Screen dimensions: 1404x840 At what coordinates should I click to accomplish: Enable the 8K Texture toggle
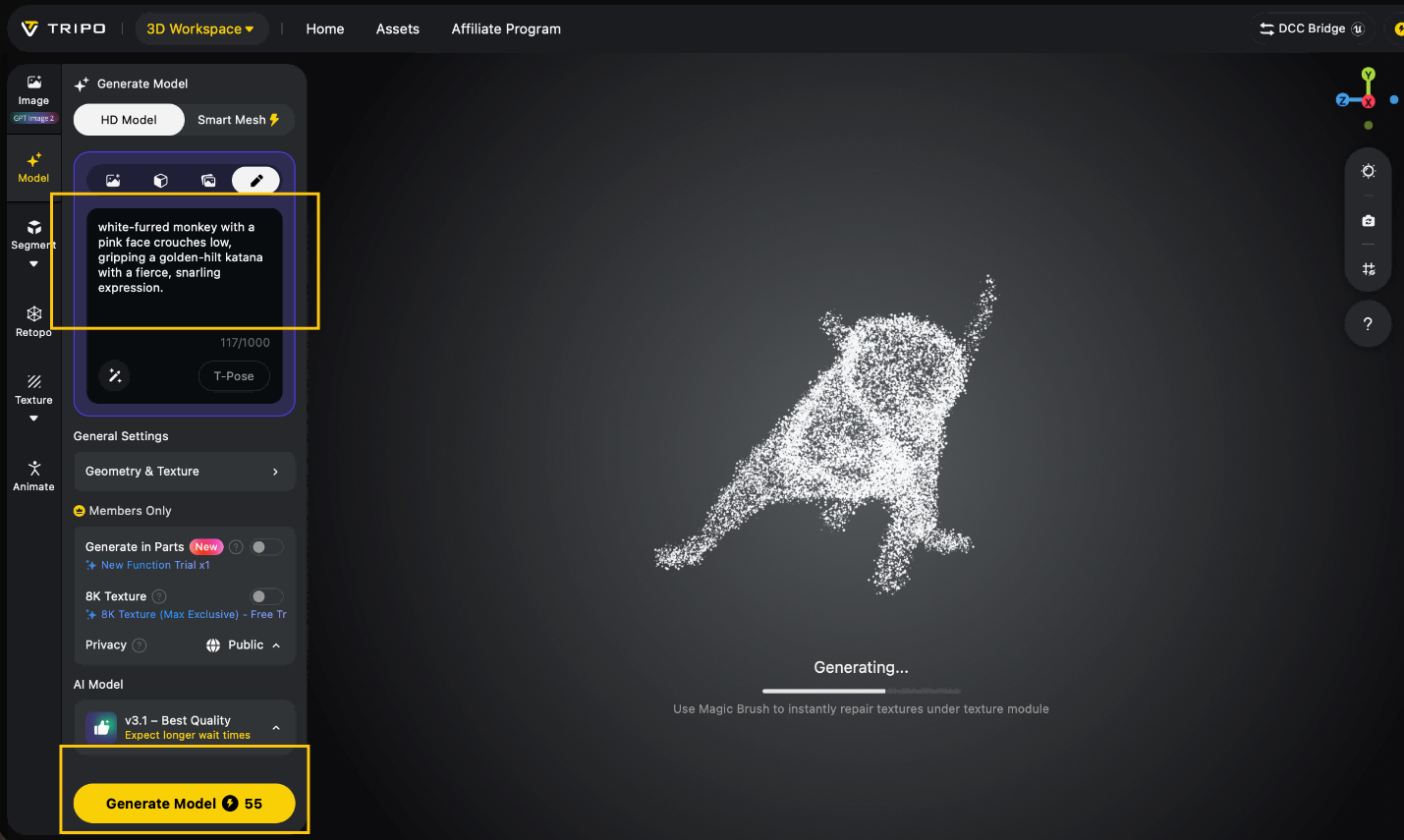coord(266,596)
